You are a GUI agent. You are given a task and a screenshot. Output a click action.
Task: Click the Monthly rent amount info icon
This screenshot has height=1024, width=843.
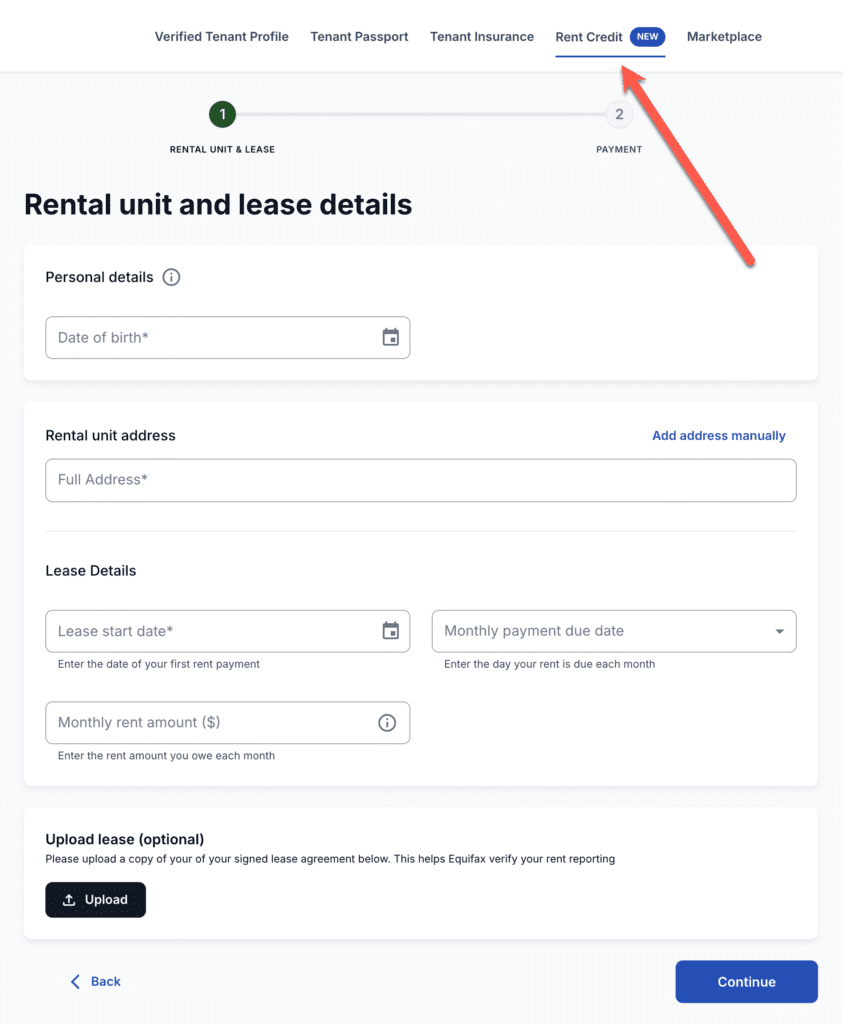tap(387, 723)
